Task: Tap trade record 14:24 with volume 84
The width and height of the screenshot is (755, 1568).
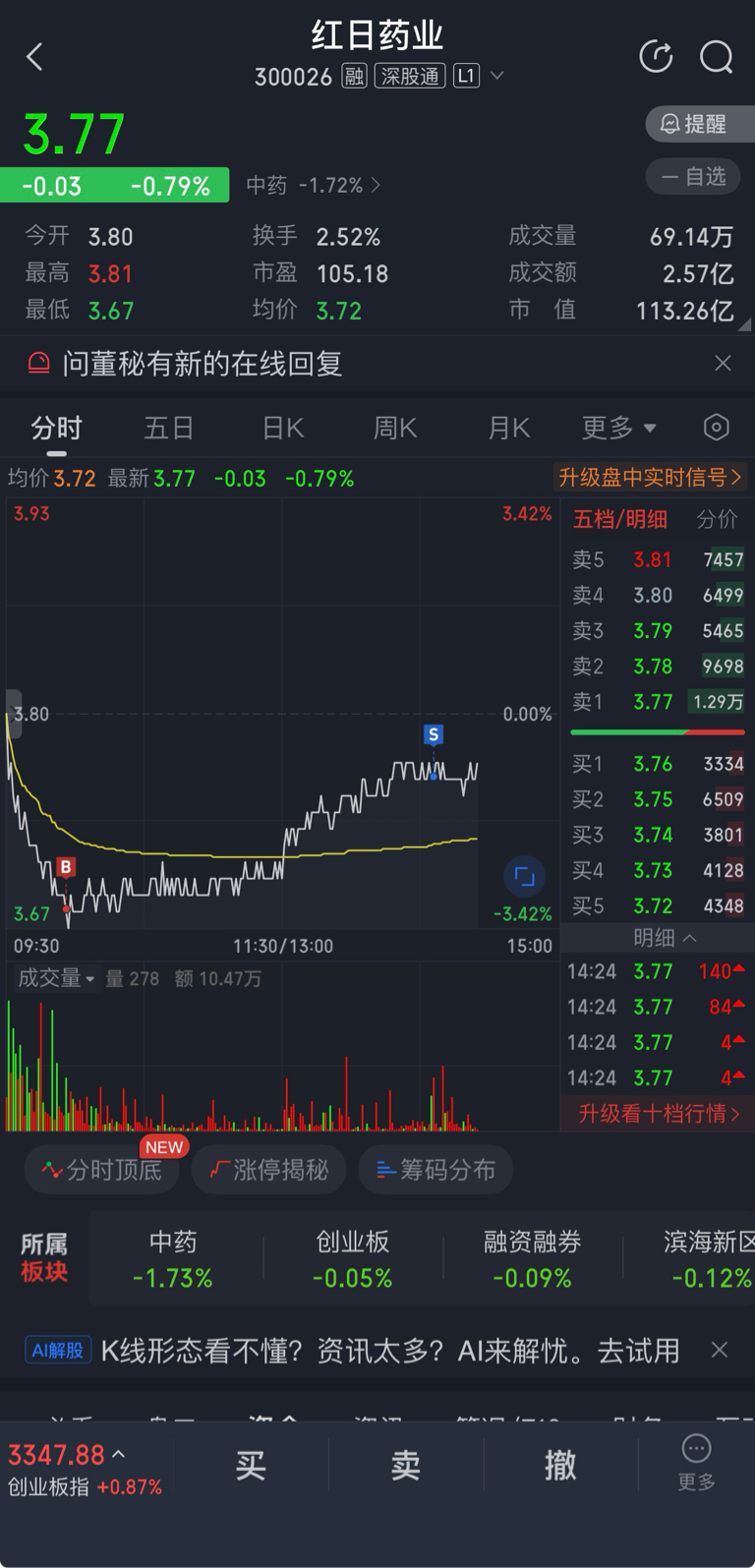Action: click(x=657, y=1007)
